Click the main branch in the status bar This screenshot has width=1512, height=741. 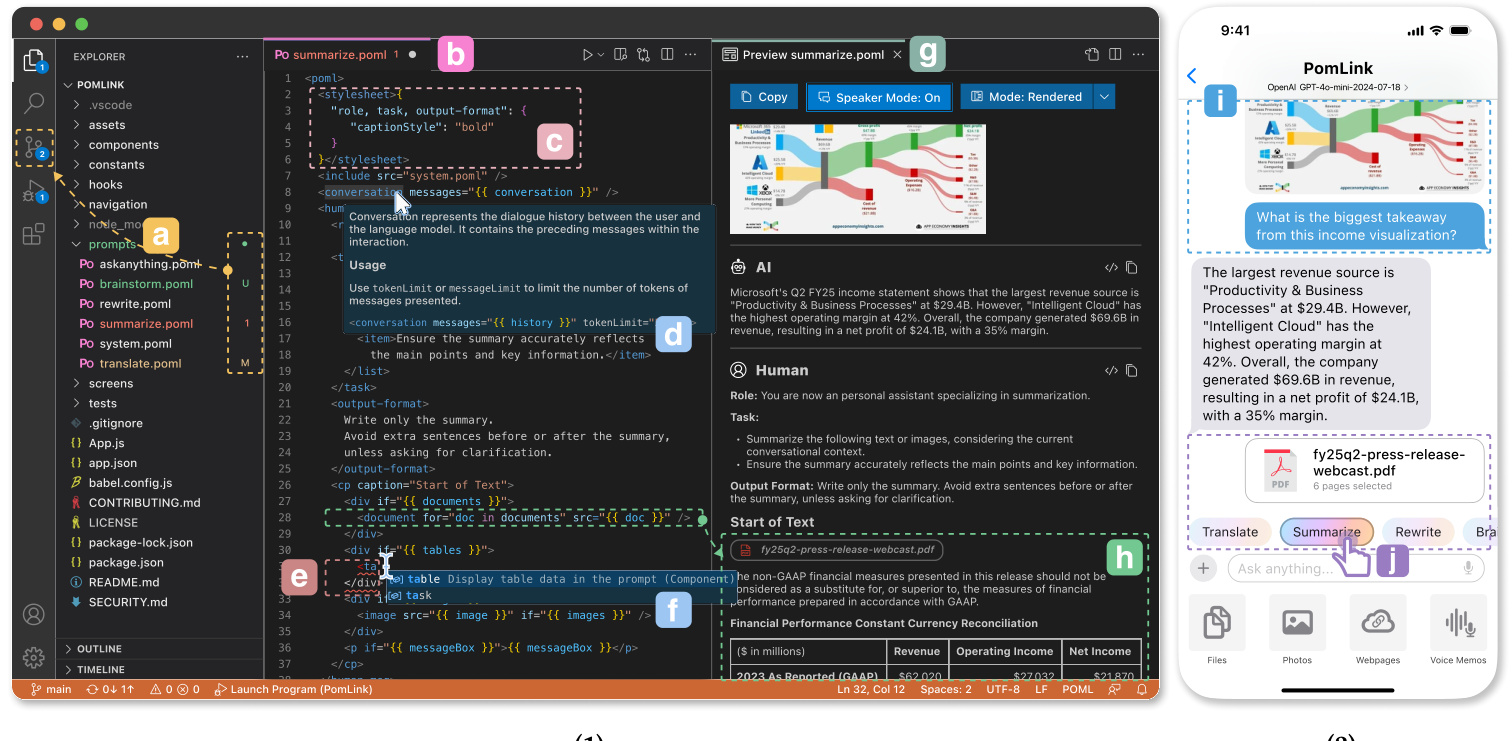(51, 689)
